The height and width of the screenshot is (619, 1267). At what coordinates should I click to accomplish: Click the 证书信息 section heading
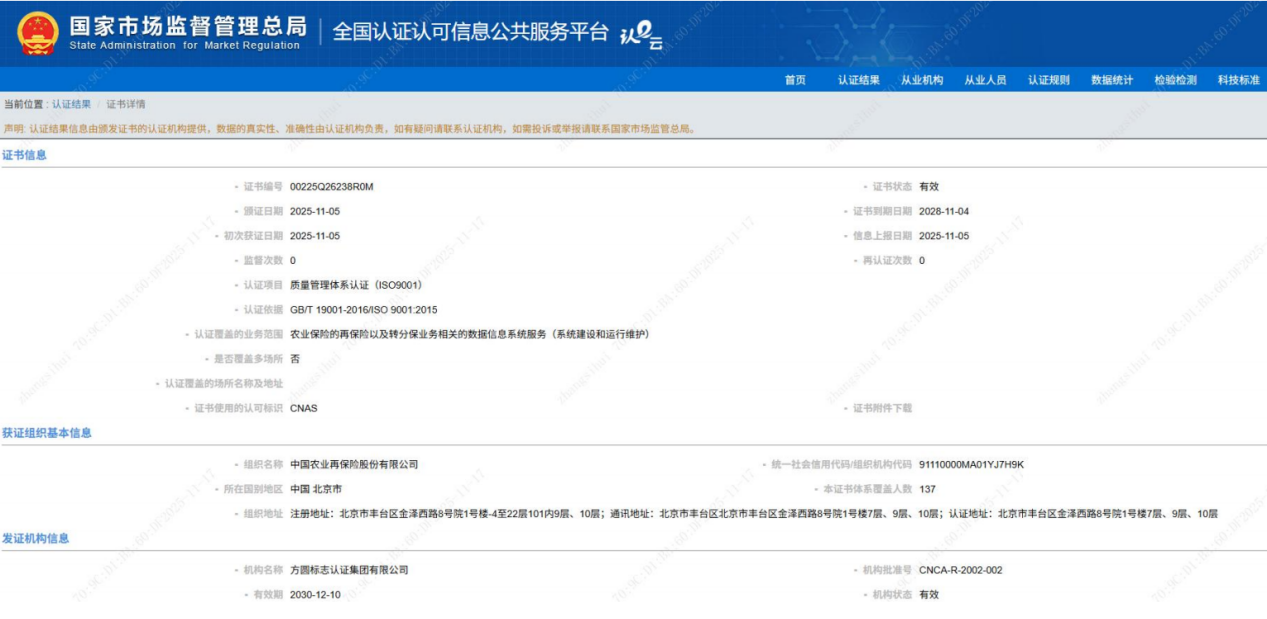24,155
